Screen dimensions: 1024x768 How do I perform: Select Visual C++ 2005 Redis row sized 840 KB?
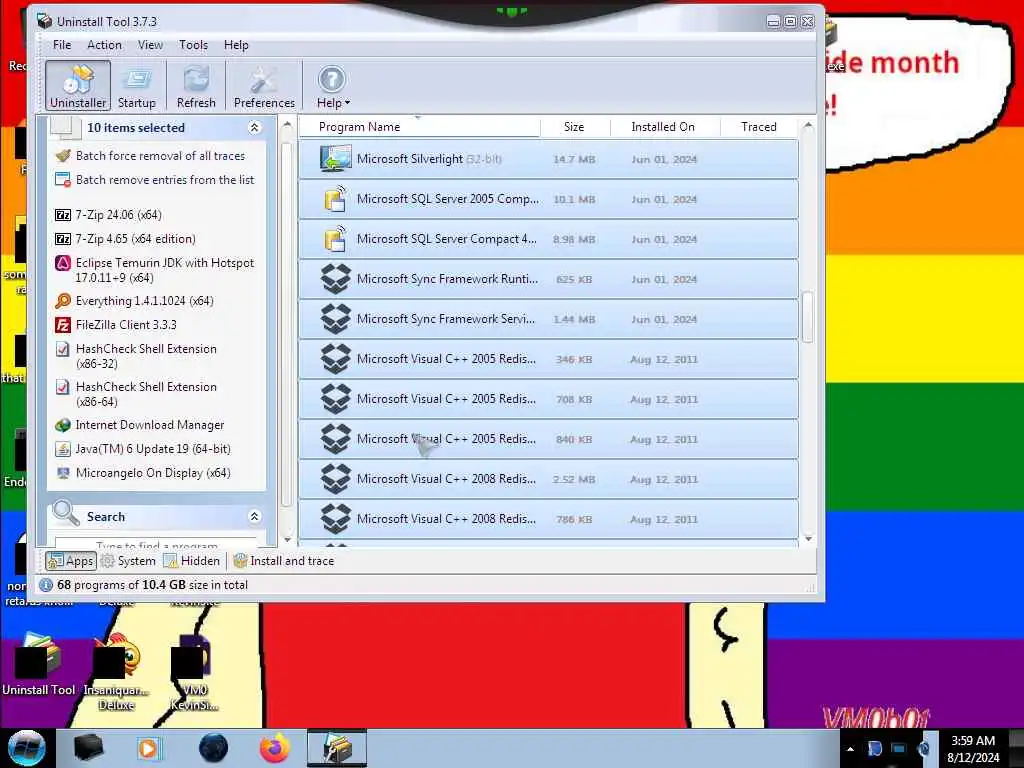coord(548,439)
